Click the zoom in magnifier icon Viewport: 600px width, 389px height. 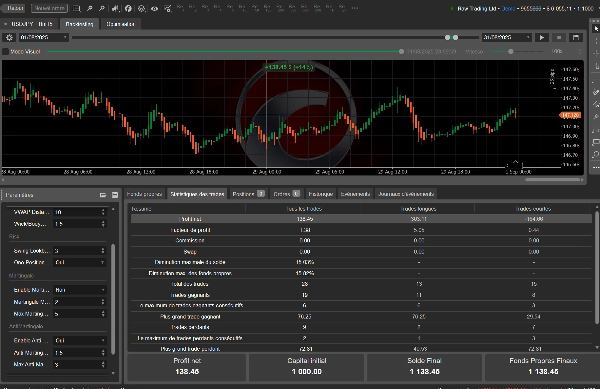click(x=90, y=8)
